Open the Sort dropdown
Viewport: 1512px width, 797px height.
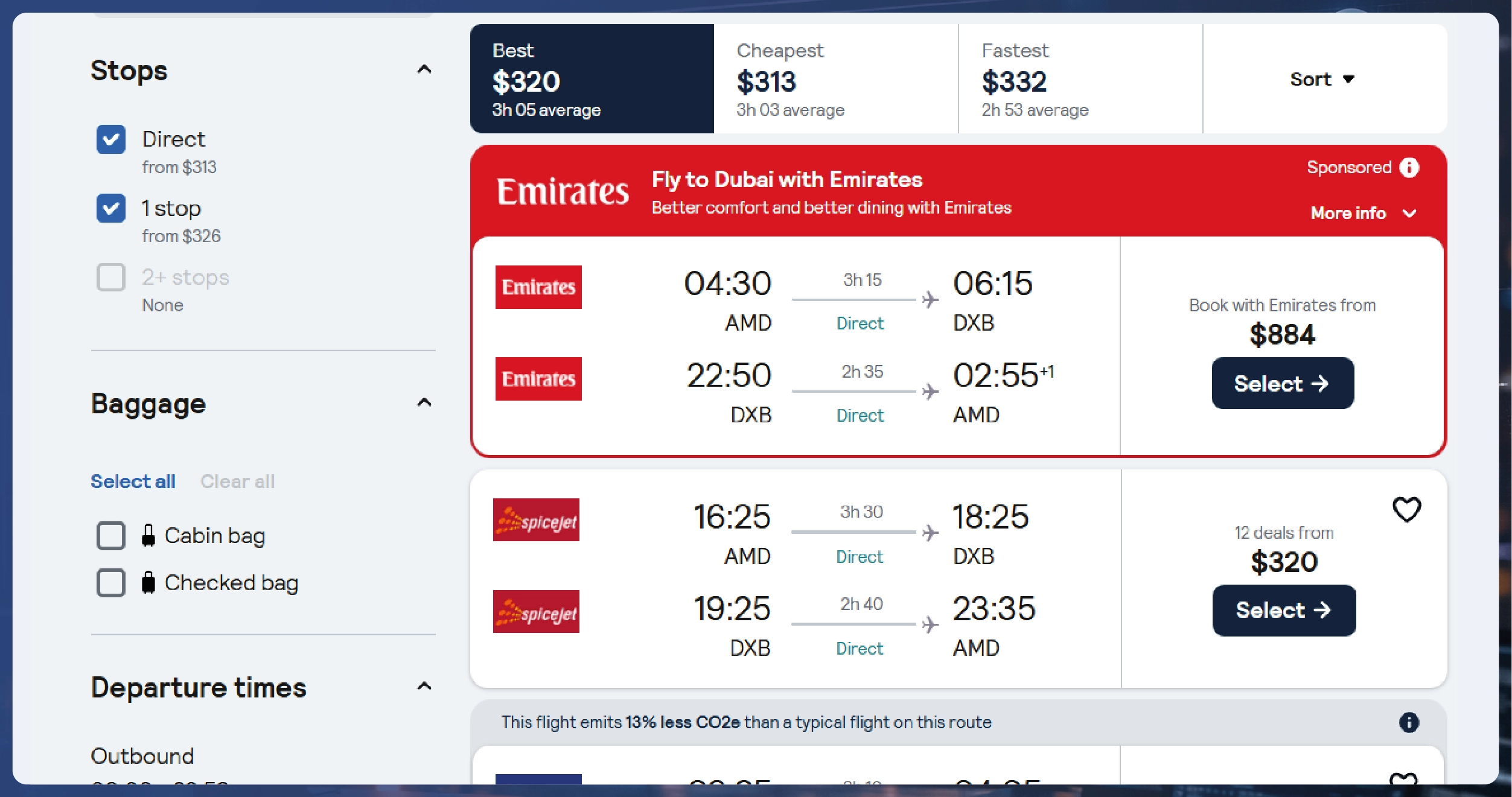click(1322, 79)
